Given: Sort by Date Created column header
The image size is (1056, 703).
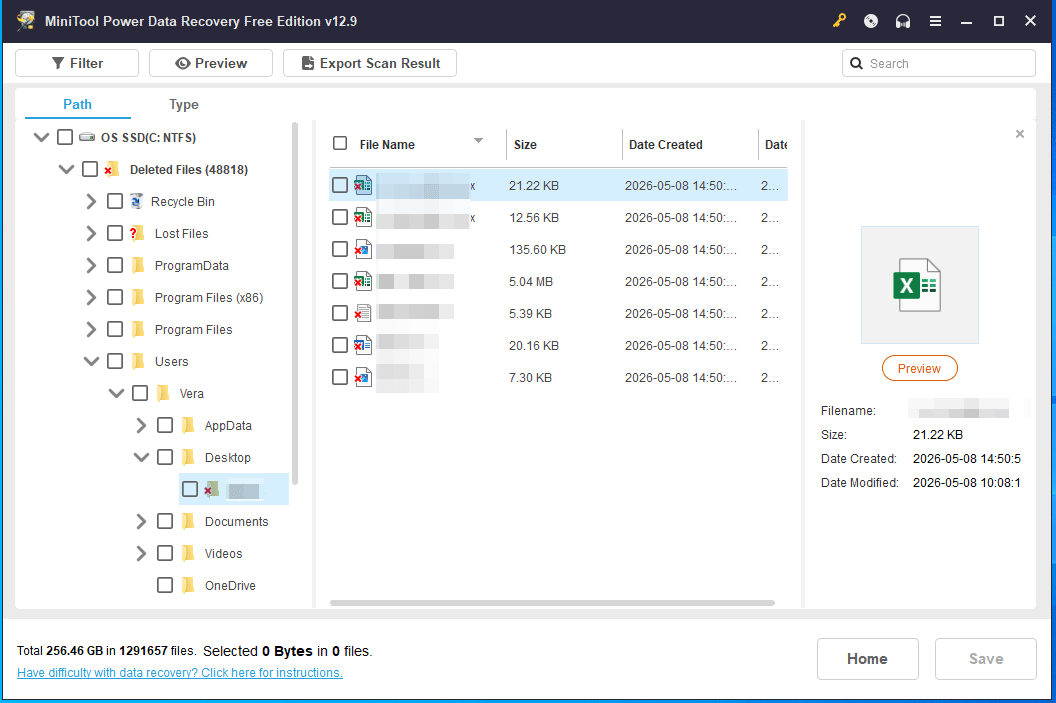Looking at the screenshot, I should 665,144.
